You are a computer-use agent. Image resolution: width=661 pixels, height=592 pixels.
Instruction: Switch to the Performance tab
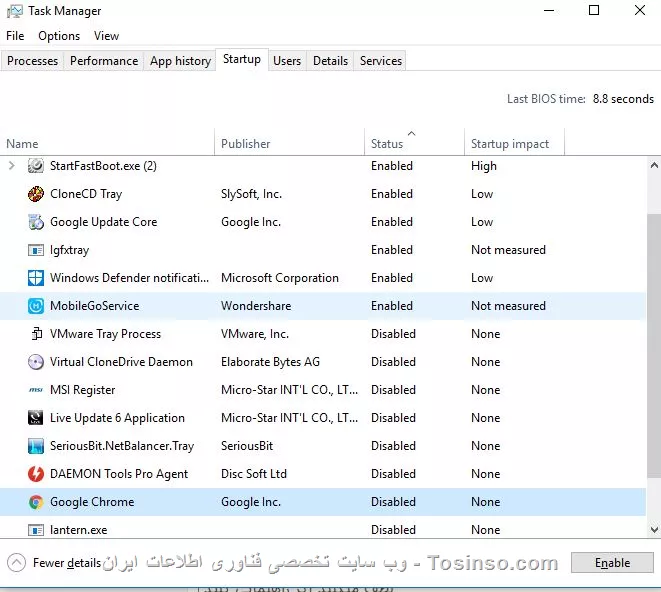tap(104, 61)
